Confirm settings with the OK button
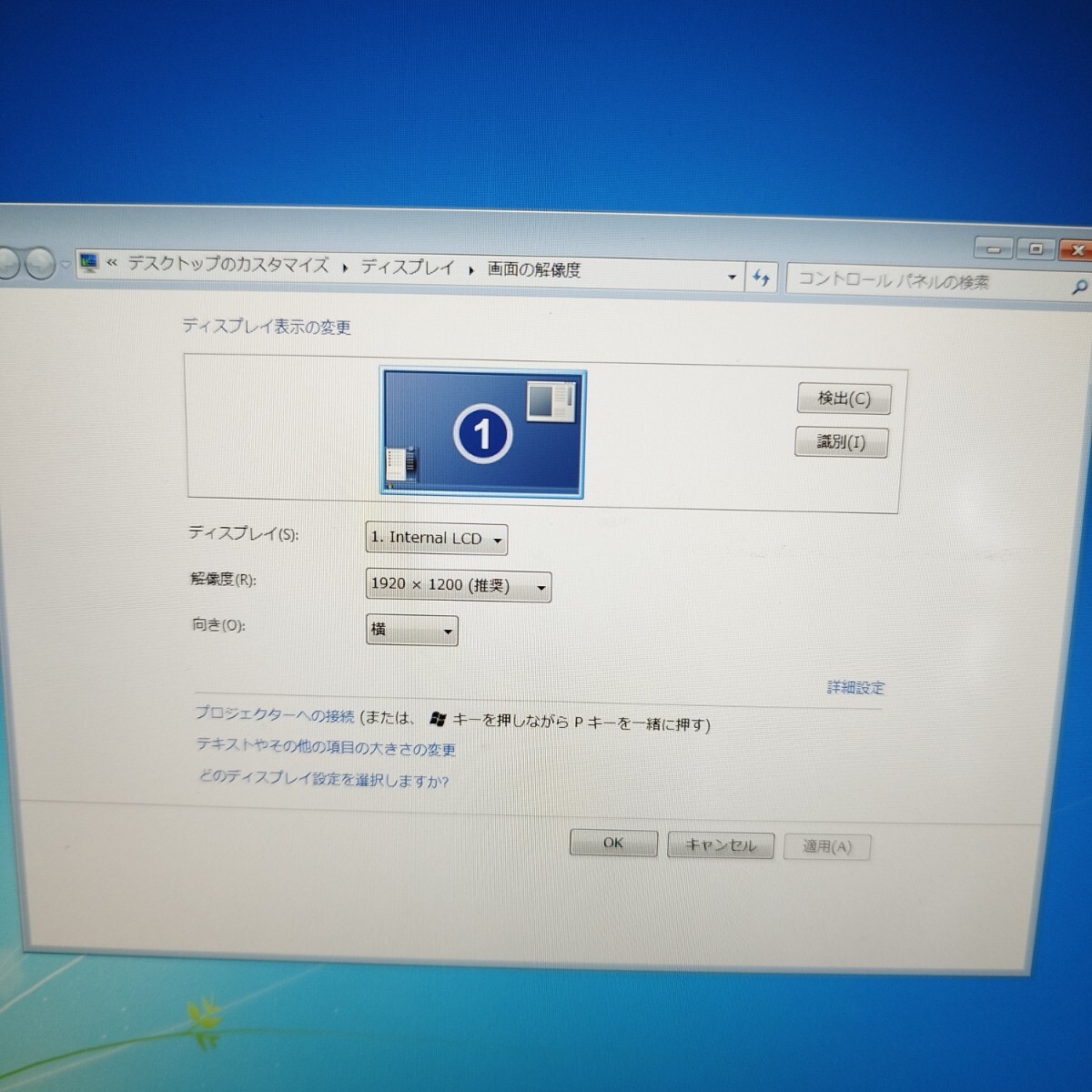The width and height of the screenshot is (1092, 1092). point(612,843)
